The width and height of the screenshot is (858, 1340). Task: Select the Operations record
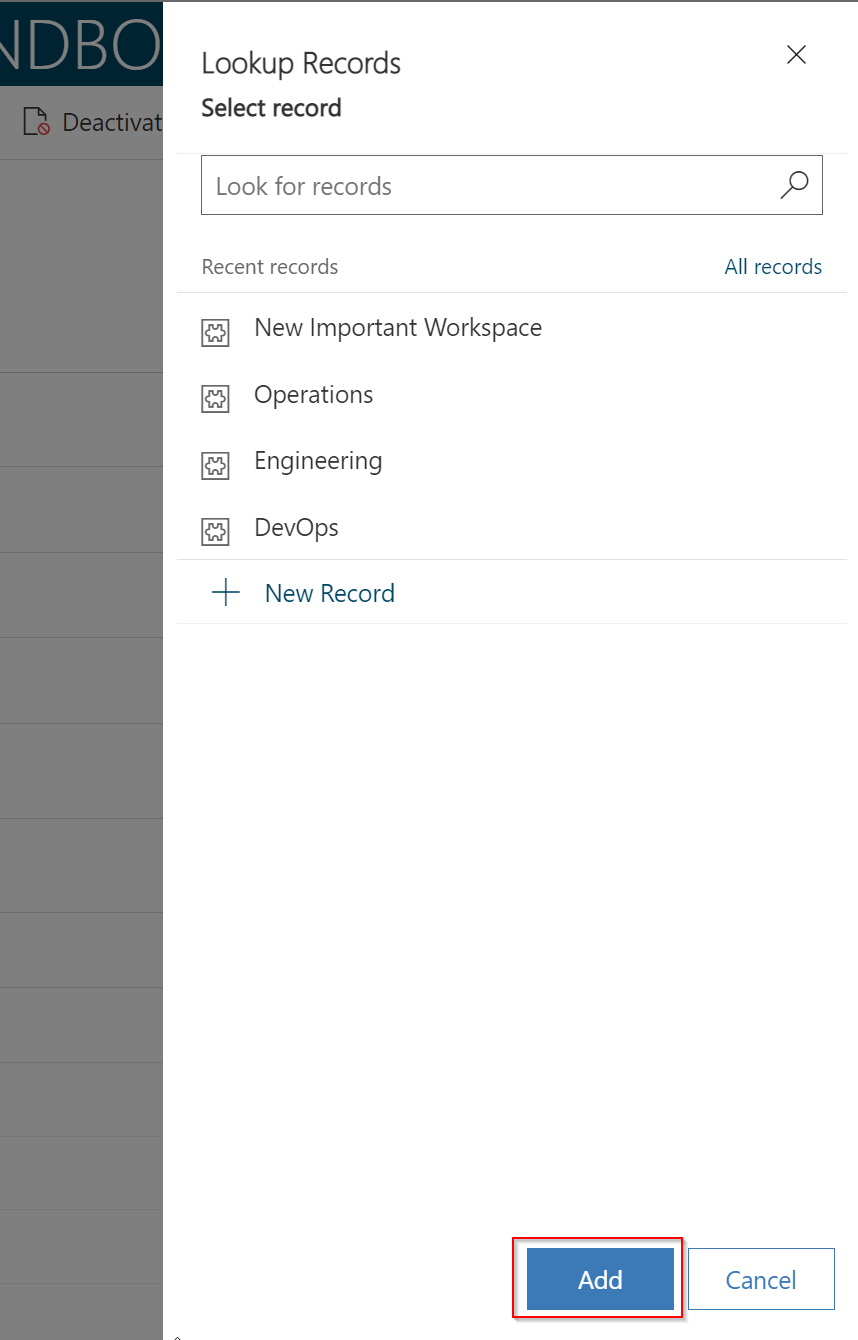pyautogui.click(x=313, y=395)
